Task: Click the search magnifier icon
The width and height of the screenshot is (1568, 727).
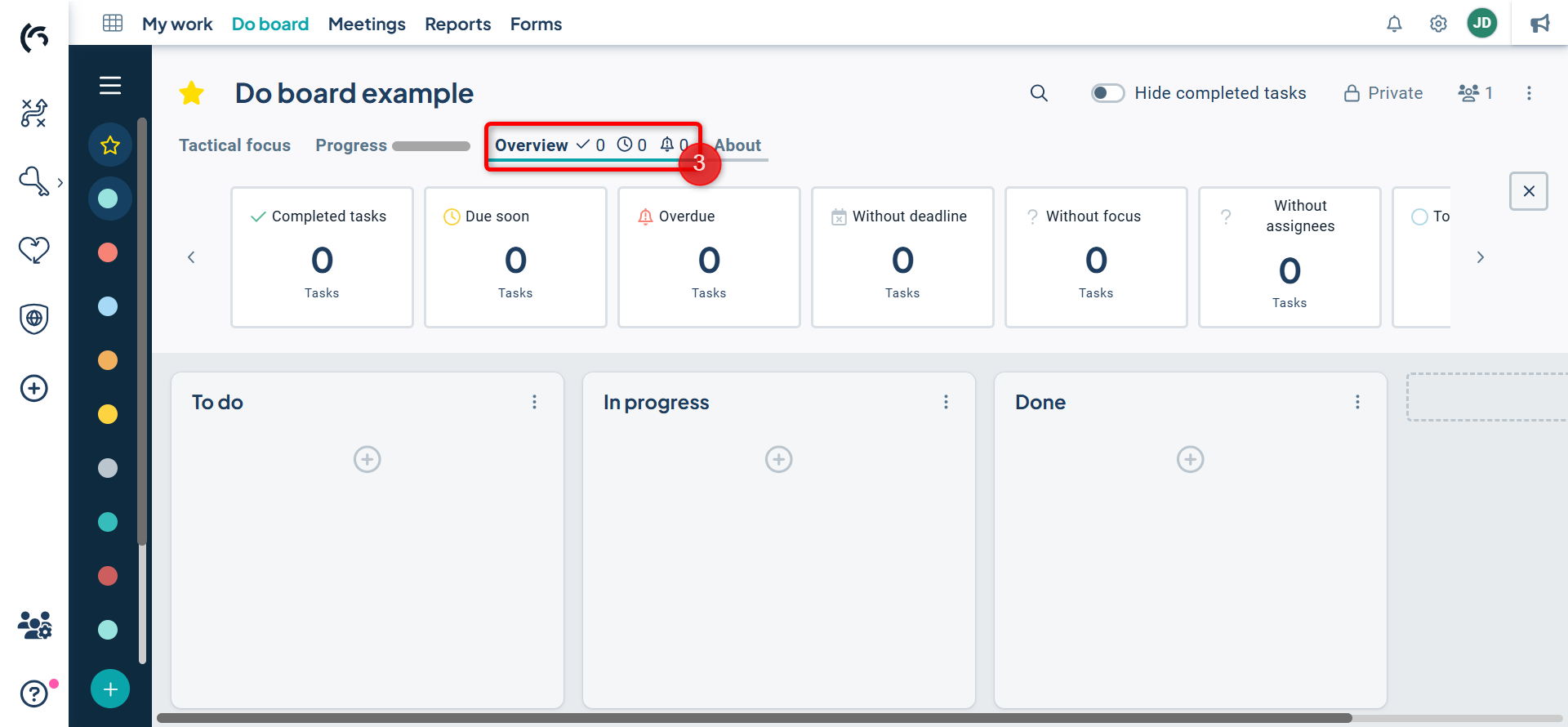Action: (1039, 93)
